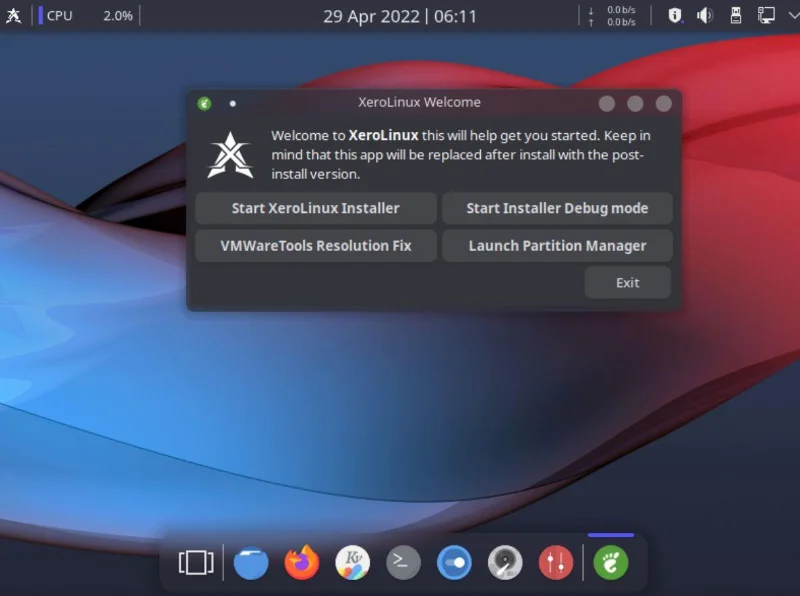Open System Settings toggle icon in dock
This screenshot has width=800, height=596.
pos(454,562)
